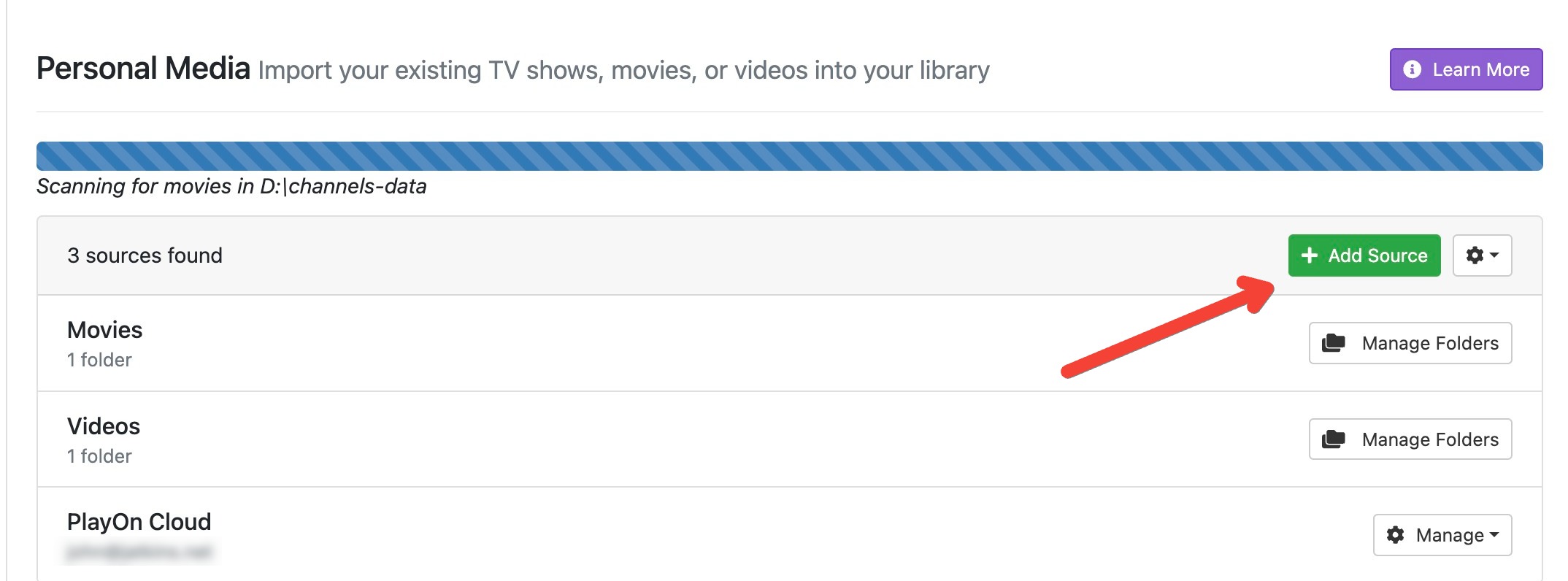1568x581 pixels.
Task: Expand the caret next to the sources gear
Action: pos(1494,255)
